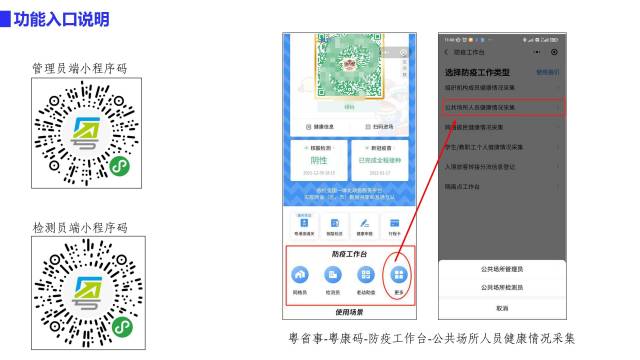Image resolution: width=640 pixels, height=360 pixels.
Task: Open the three-dot menu in the phone header
Action: (537, 52)
